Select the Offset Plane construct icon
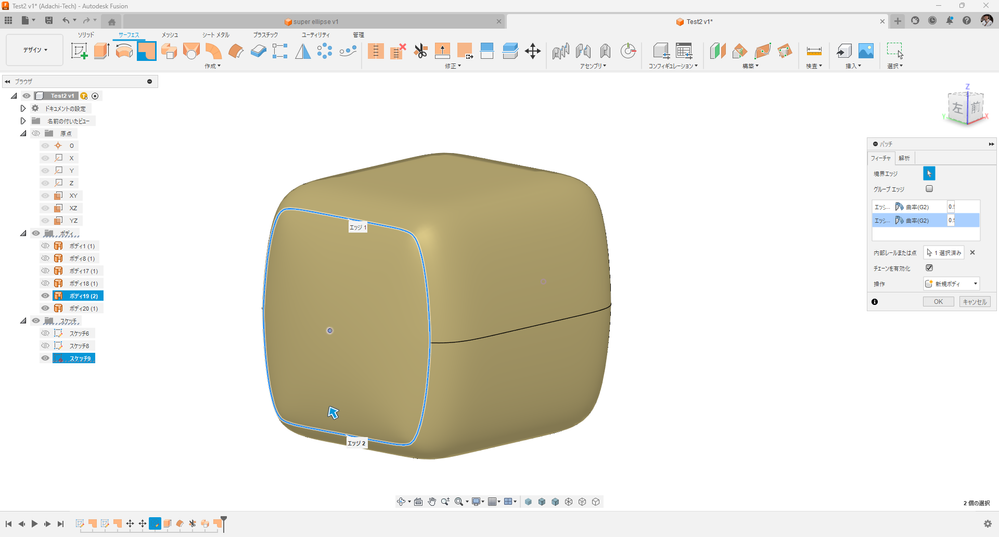This screenshot has width=999, height=537. (x=717, y=51)
